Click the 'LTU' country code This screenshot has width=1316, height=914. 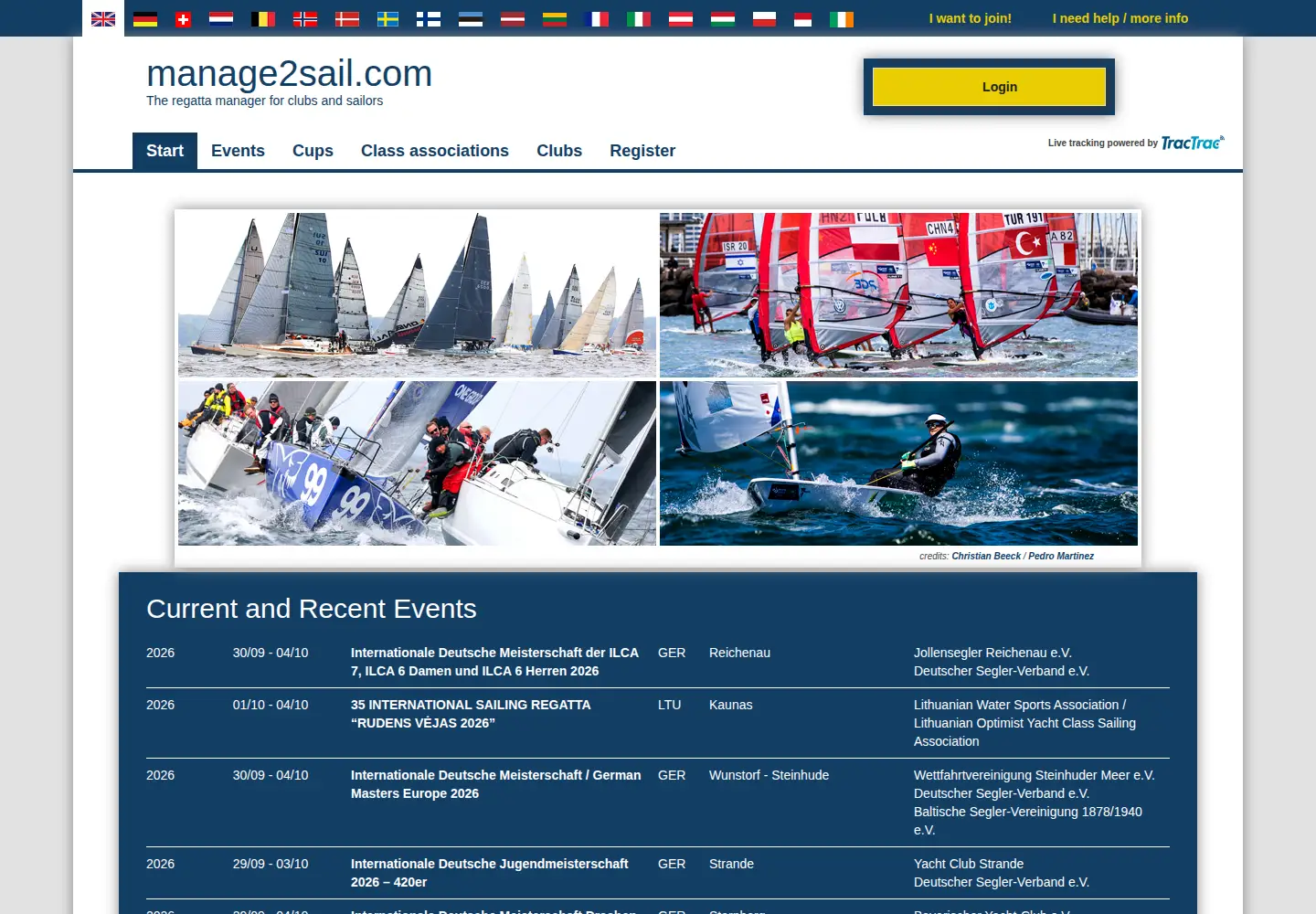(x=669, y=705)
